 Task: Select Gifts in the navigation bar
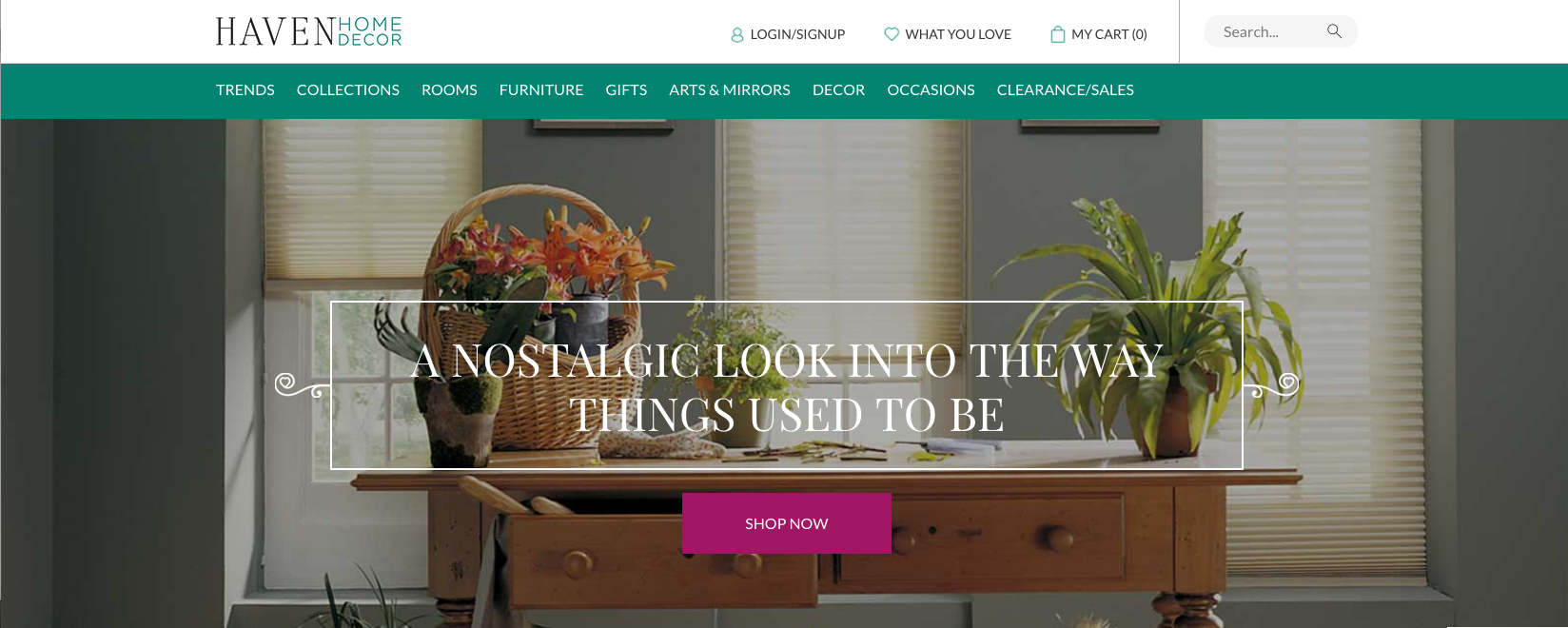626,89
